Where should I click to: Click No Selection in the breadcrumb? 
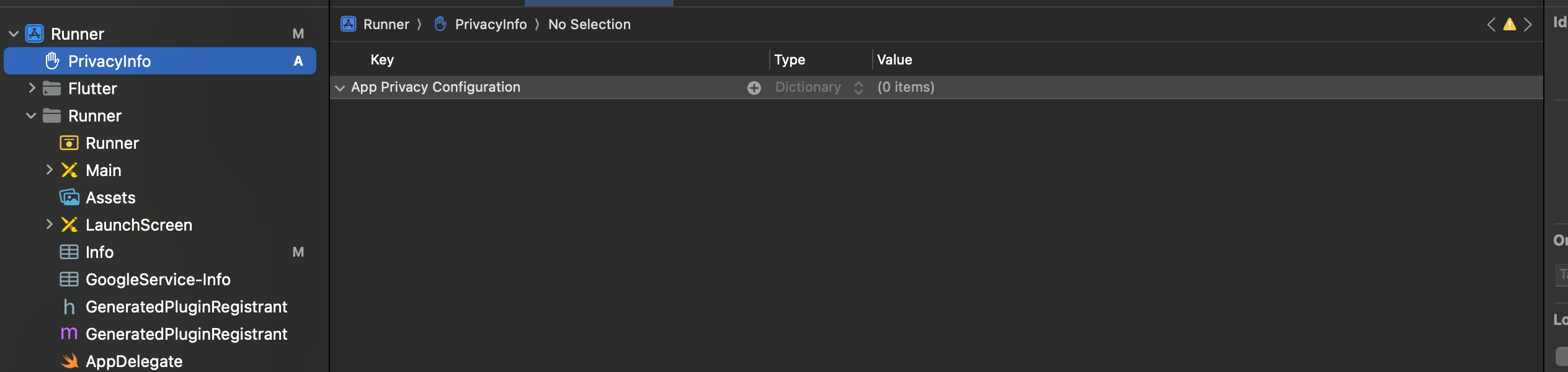coord(590,24)
